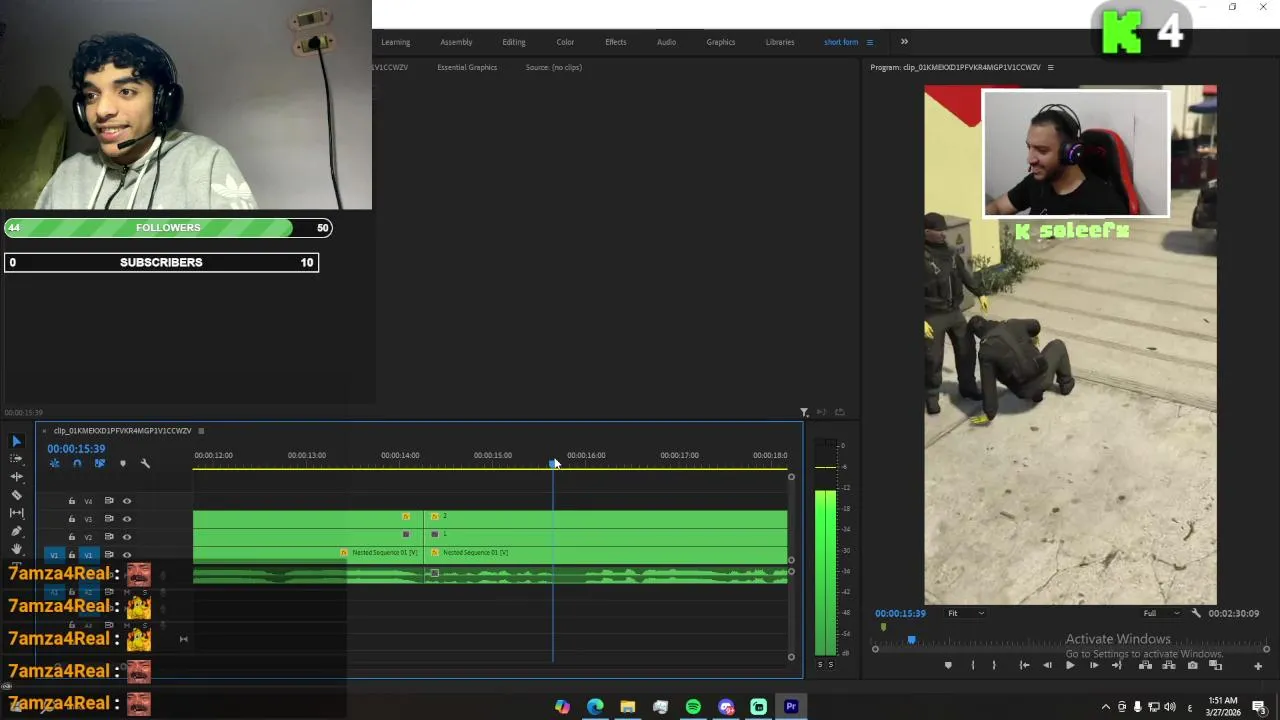Switch to Editing workspace
Viewport: 1280px width, 720px height.
coord(514,42)
